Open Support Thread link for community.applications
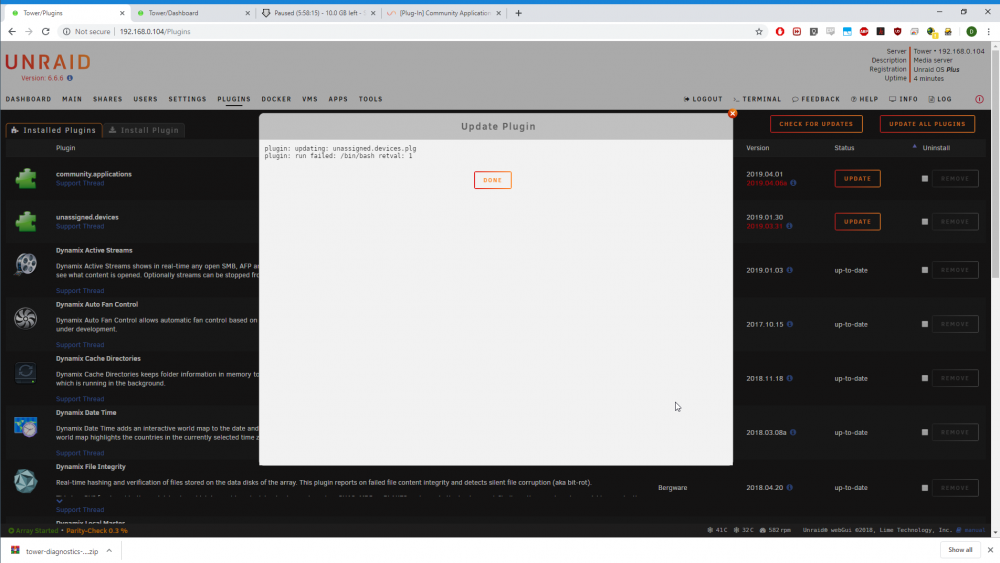This screenshot has height=563, width=1000. pos(80,183)
